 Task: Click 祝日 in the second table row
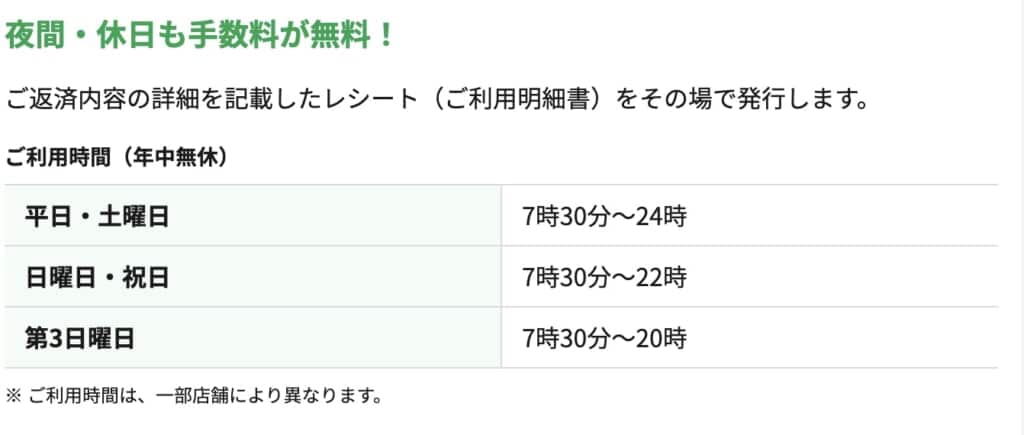coord(145,277)
